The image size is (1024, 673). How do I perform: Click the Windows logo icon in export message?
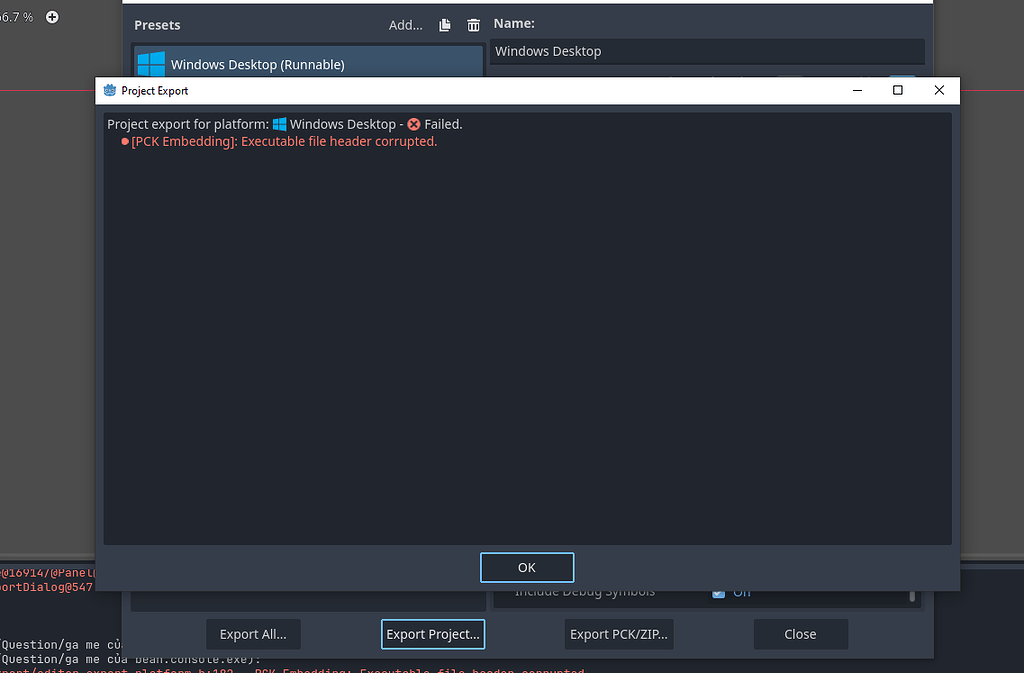(280, 124)
